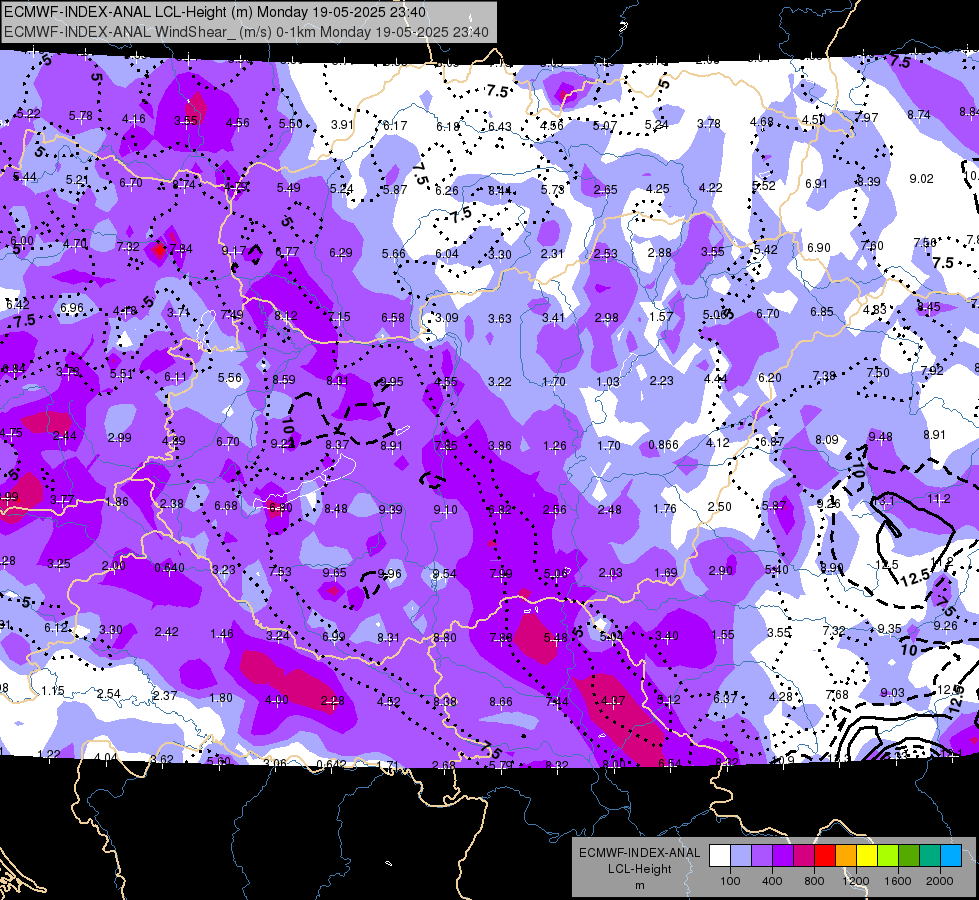Click the legend scale label 100
Screen dimensions: 979x900
pos(730,881)
